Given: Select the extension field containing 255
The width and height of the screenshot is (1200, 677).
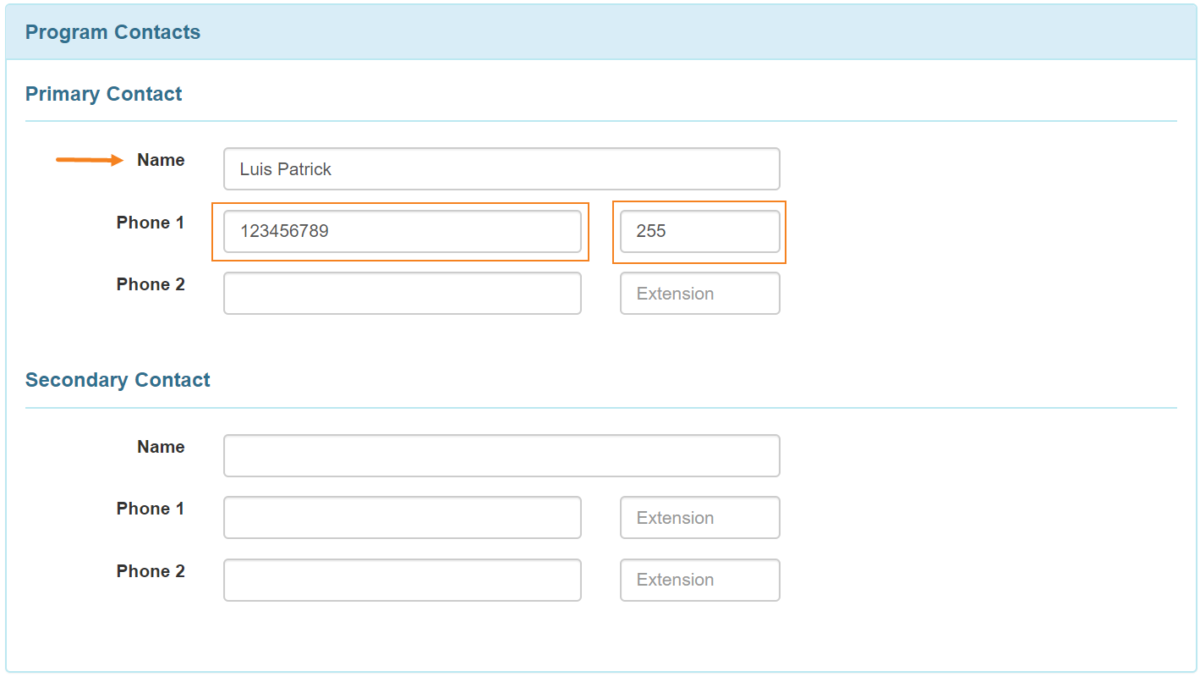Looking at the screenshot, I should 699,231.
